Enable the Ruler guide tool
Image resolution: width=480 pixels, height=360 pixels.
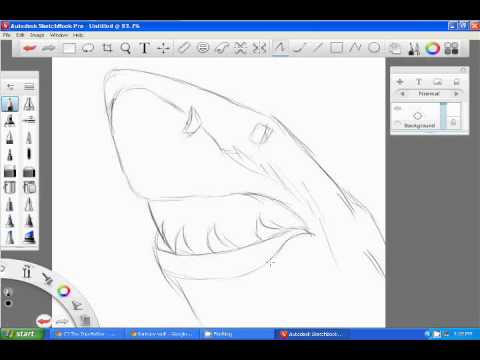coord(184,48)
